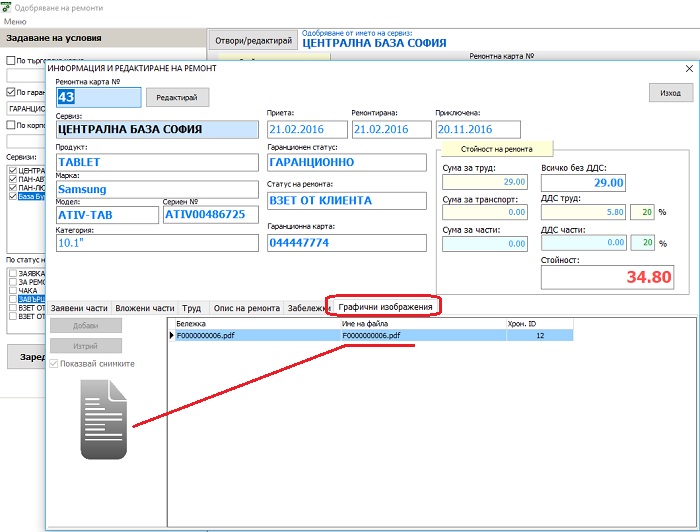
Task: Click Категория field 10.1"
Action: click(157, 243)
